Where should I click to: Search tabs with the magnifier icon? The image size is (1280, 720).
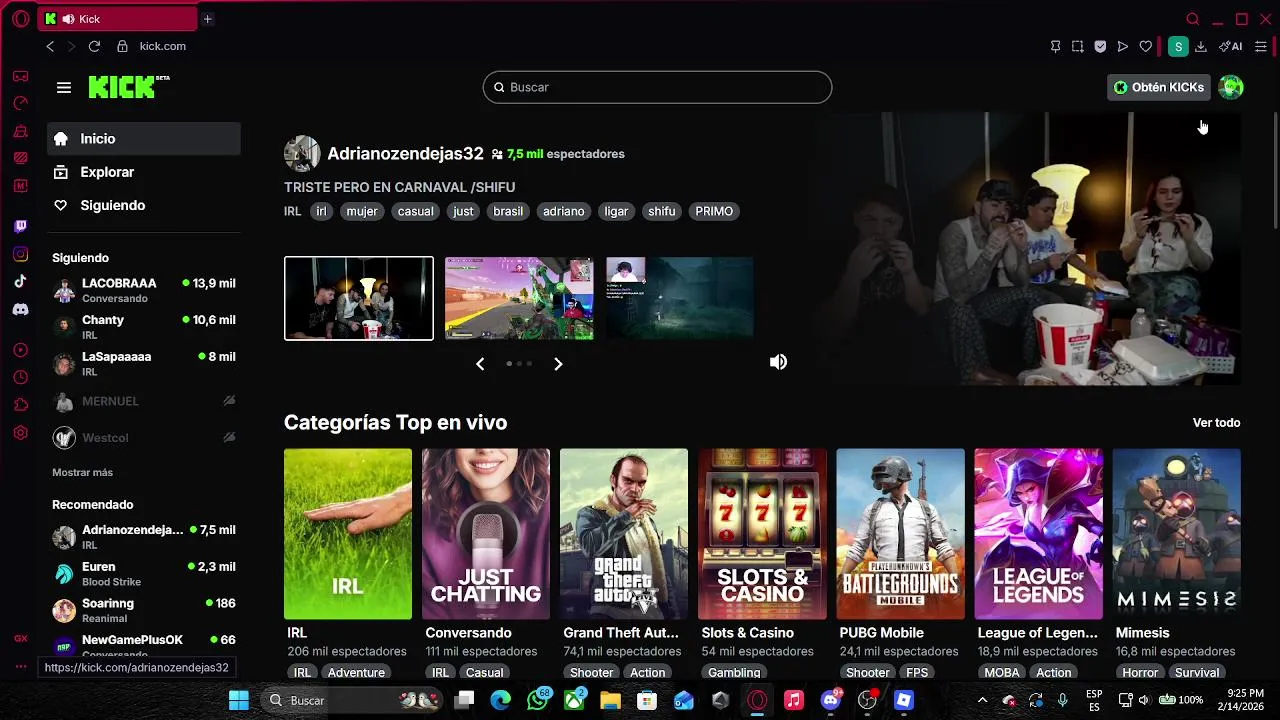(x=1193, y=19)
